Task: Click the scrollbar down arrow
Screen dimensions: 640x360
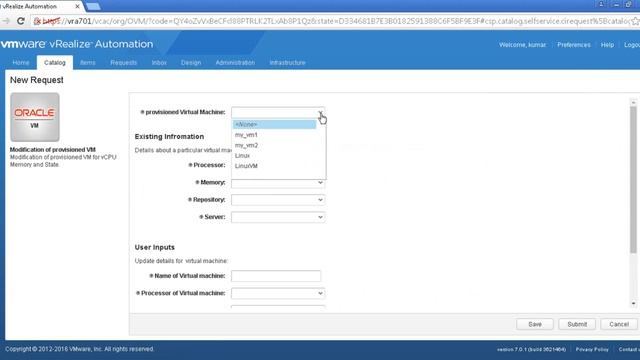Action: [633, 303]
